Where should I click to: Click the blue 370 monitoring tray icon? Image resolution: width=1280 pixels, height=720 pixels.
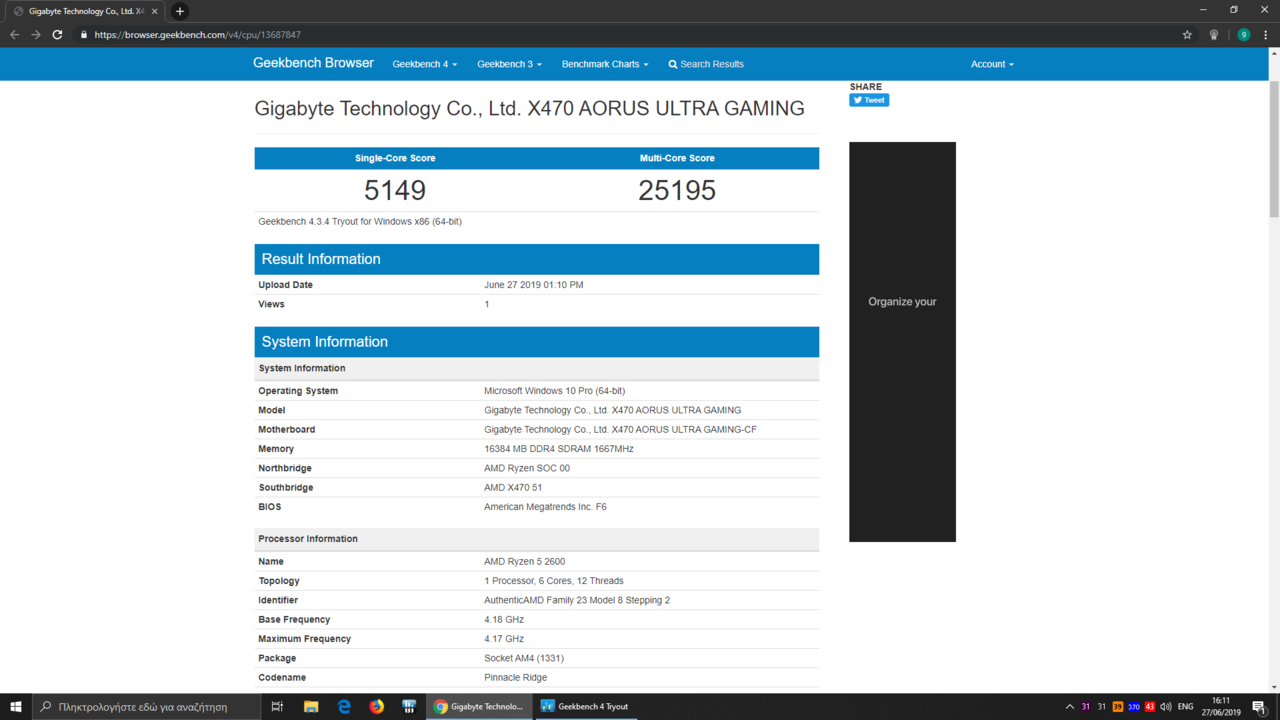[x=1134, y=706]
